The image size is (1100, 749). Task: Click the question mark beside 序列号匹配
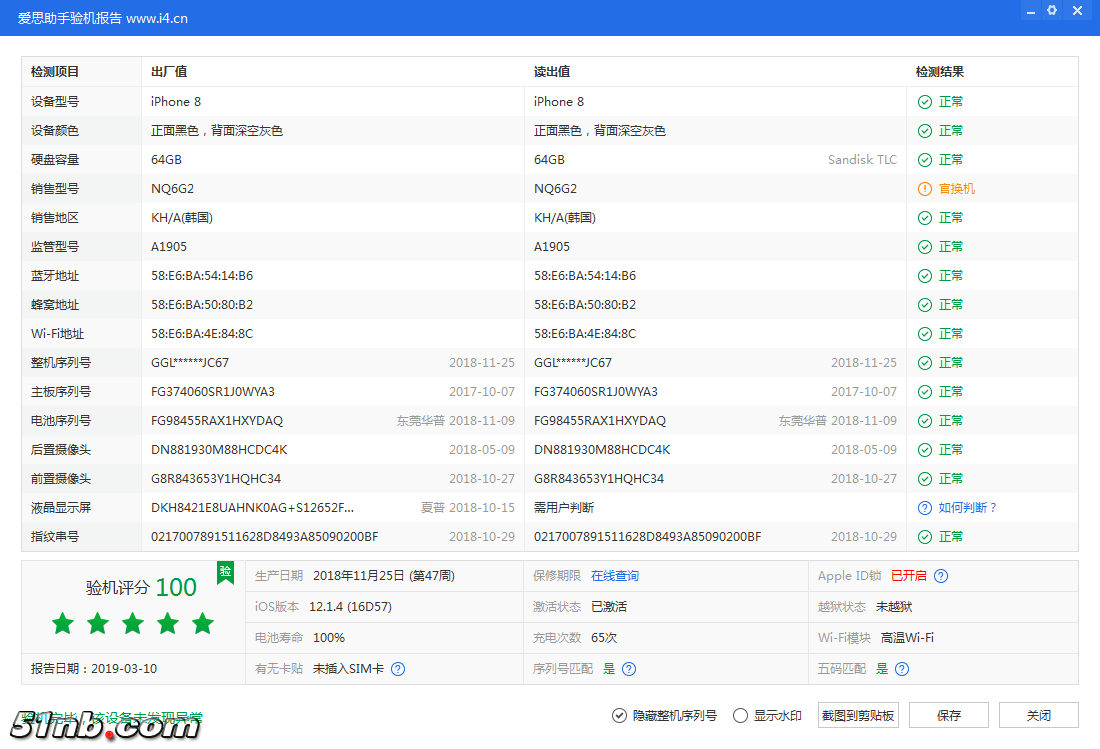(628, 668)
